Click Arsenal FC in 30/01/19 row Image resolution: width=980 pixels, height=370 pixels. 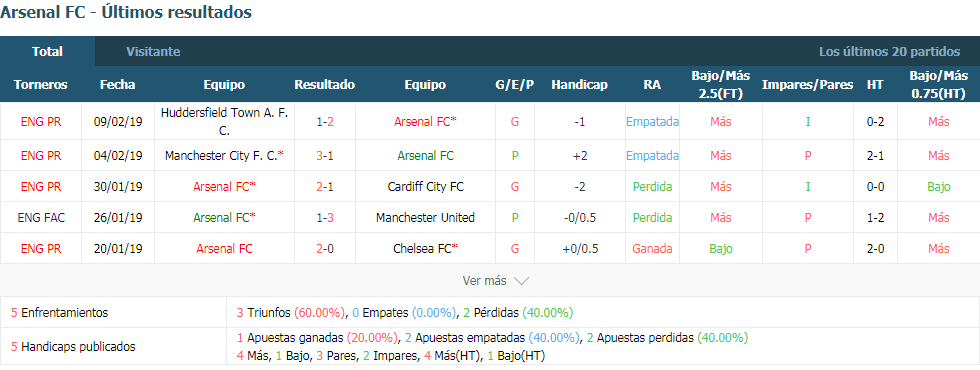coord(224,186)
